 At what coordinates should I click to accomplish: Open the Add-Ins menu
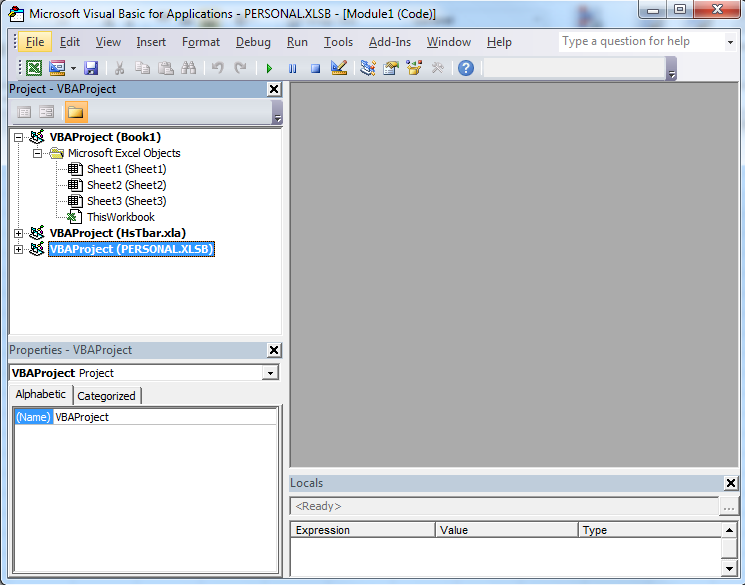point(390,42)
